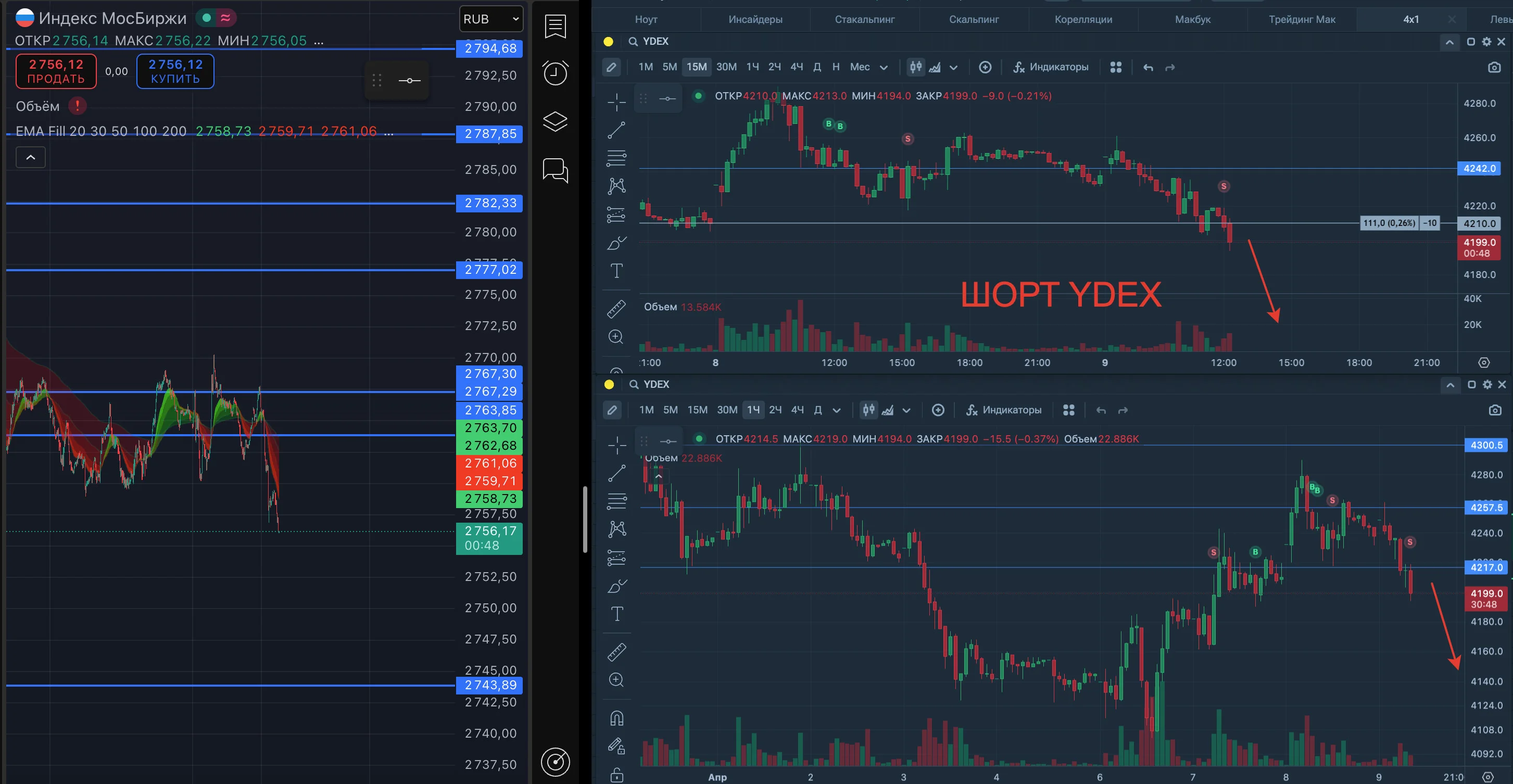
Task: Toggle drawing panel pencil in bottom YDEX chart
Action: (612, 410)
